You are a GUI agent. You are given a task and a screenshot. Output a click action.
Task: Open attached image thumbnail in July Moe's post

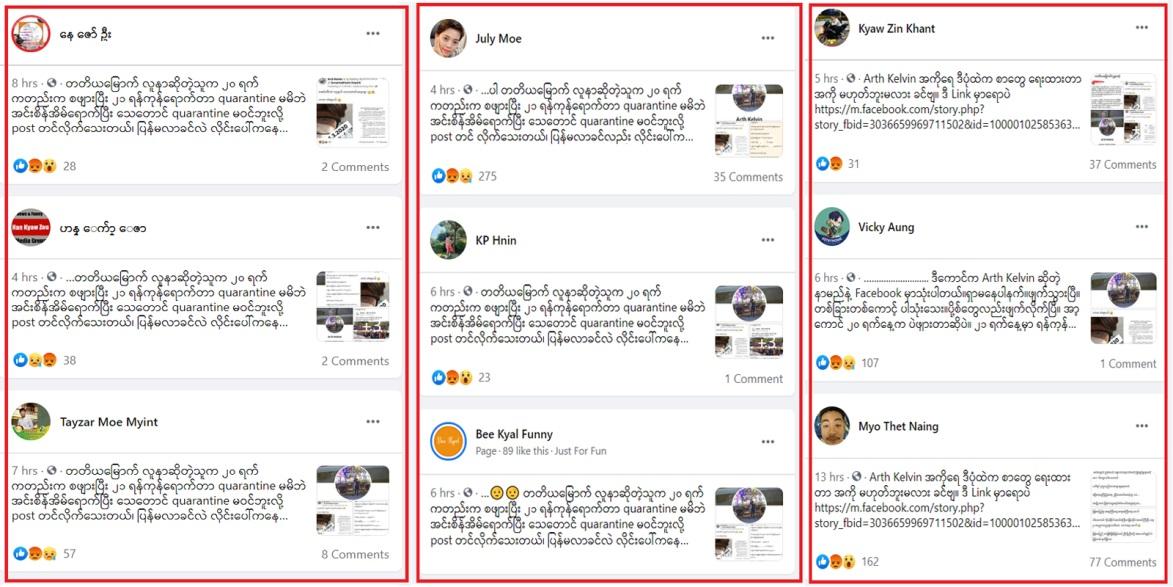(749, 120)
